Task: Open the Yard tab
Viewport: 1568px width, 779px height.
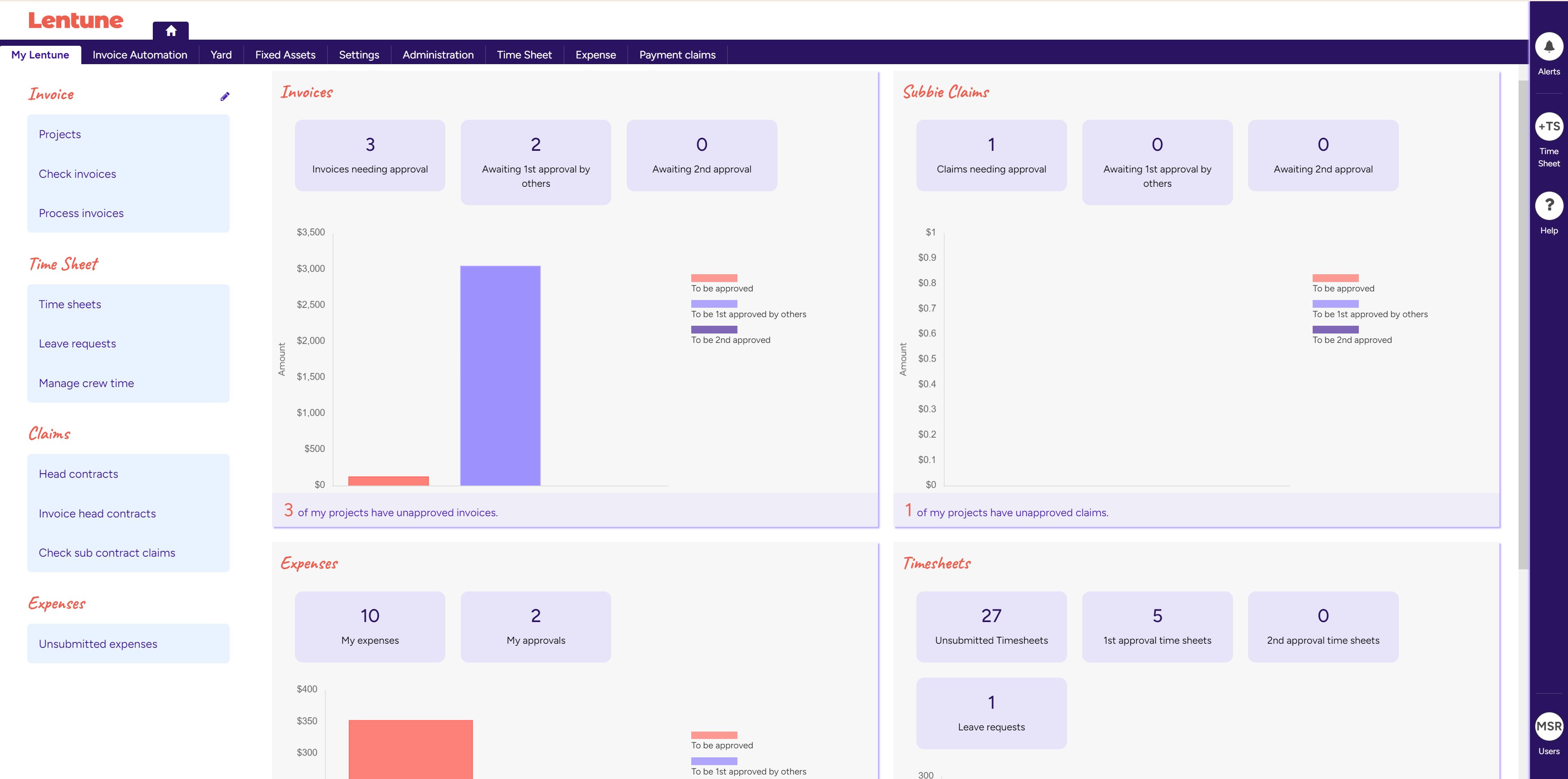Action: (221, 55)
